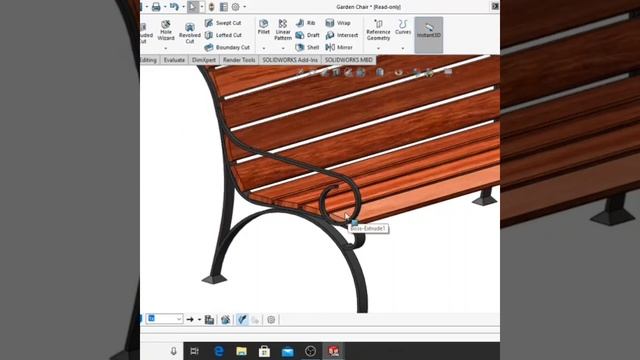
Task: Launch Microsoft Edge from the taskbar
Action: (219, 351)
